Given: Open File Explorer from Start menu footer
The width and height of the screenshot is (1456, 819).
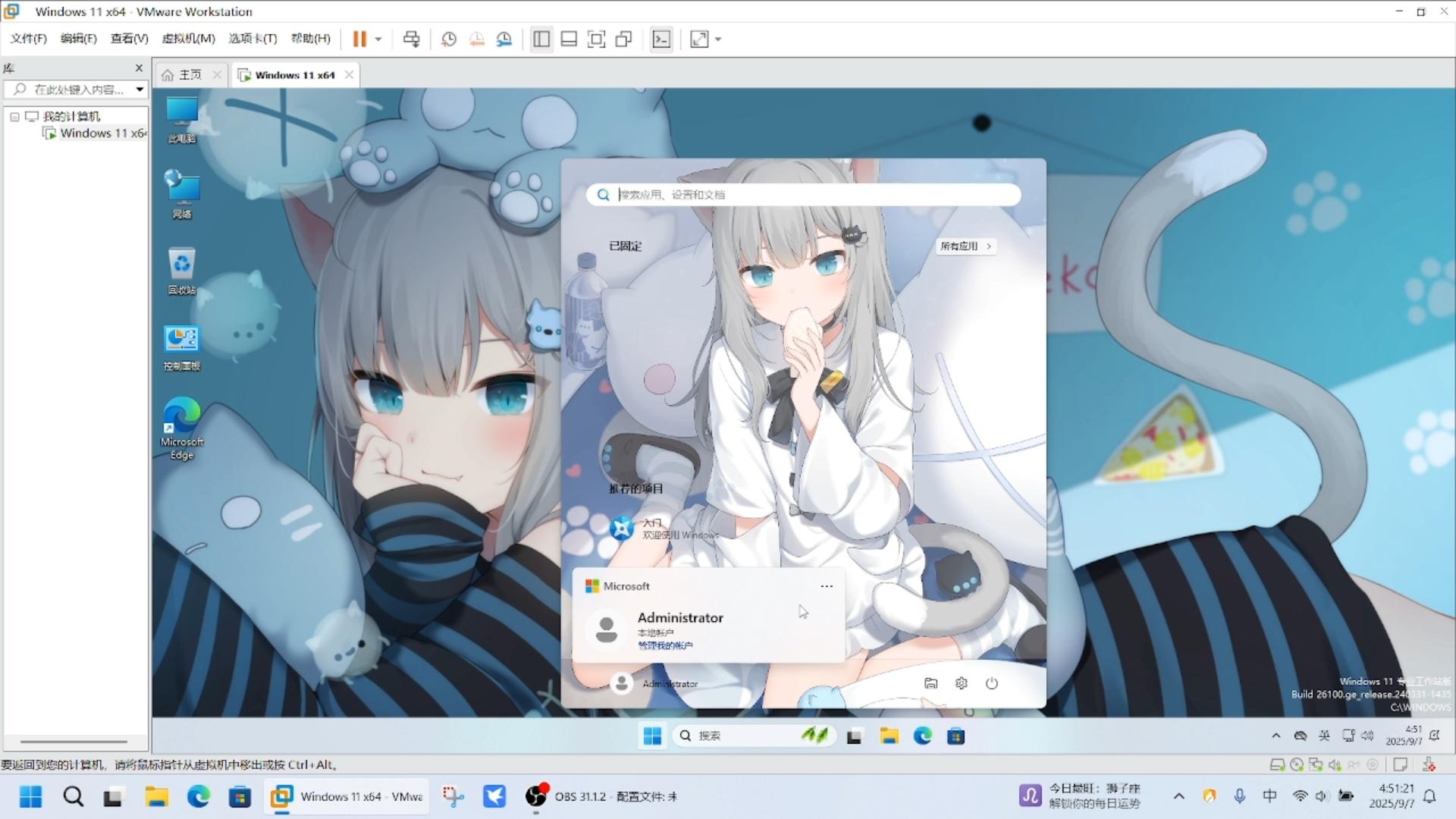Looking at the screenshot, I should click(930, 683).
